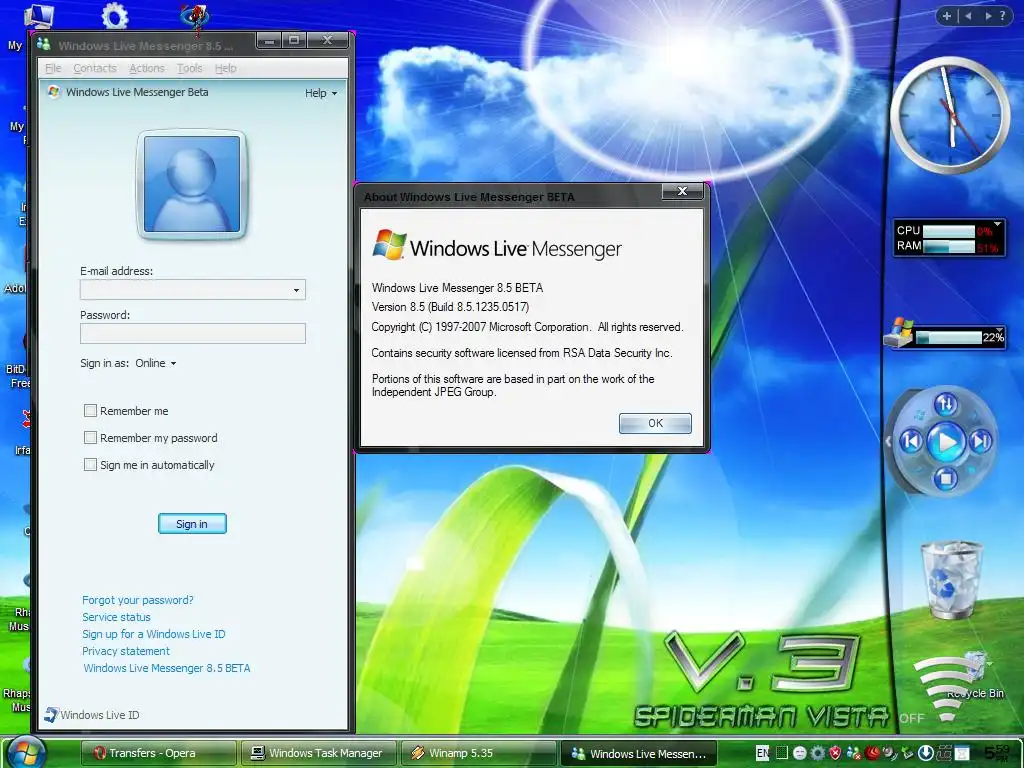This screenshot has height=768, width=1024.
Task: Click the Messenger butterfly icon beside Beta title
Action: (54, 92)
